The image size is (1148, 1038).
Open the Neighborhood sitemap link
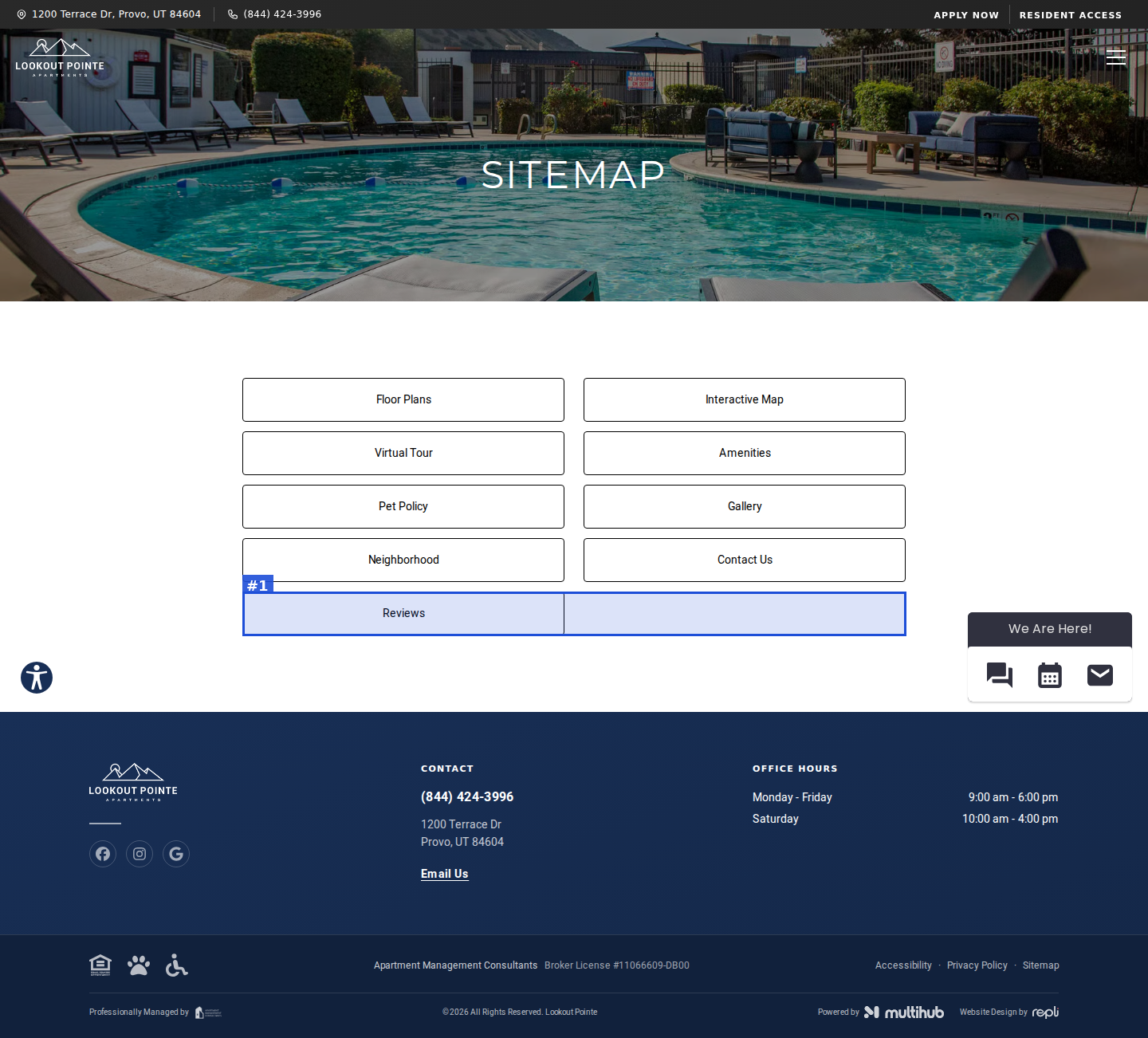[x=403, y=560]
